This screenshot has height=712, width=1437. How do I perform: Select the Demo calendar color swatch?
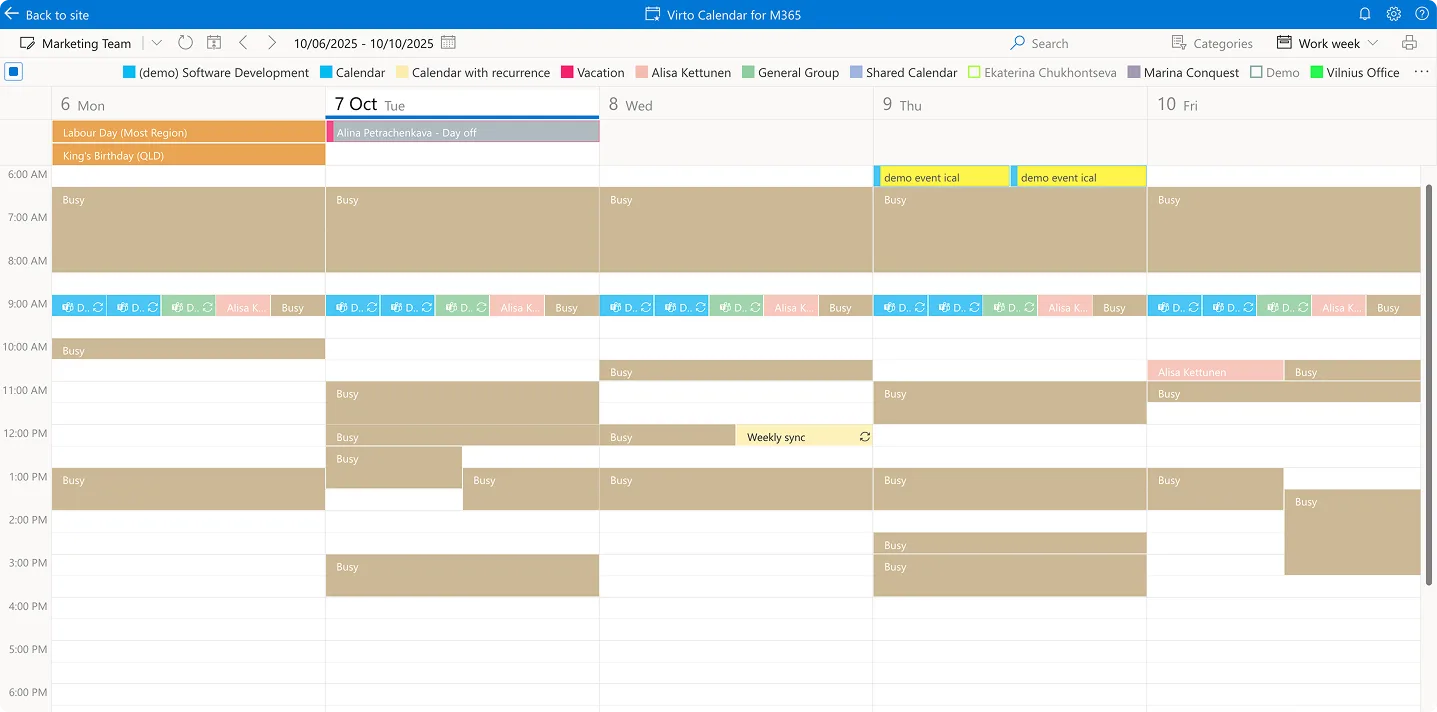1255,72
